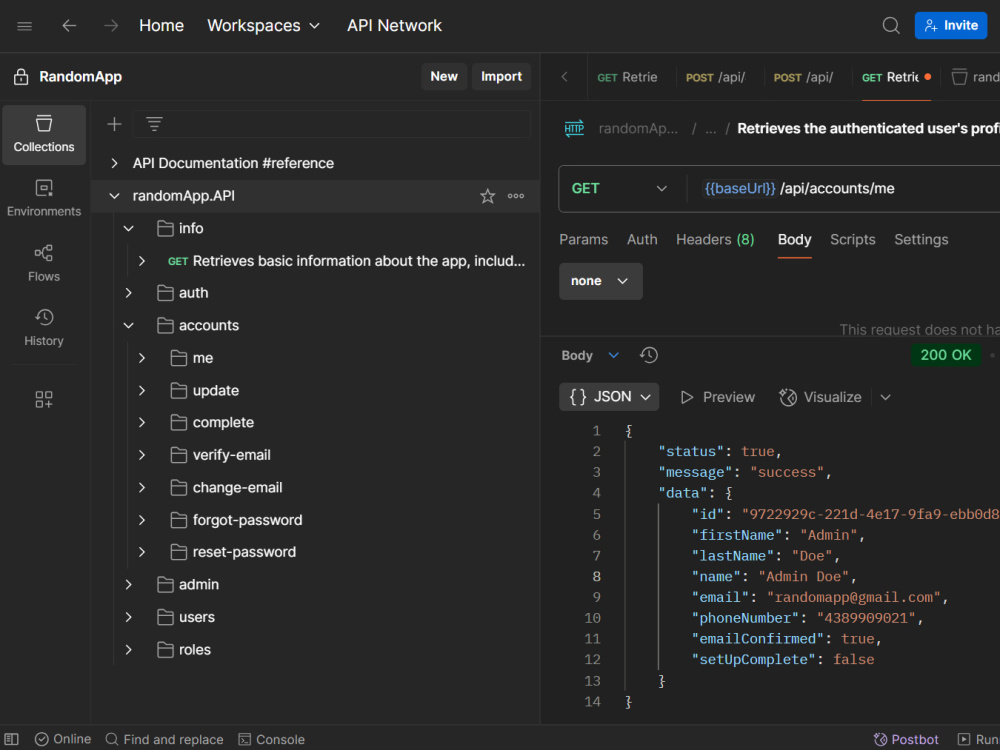This screenshot has height=750, width=1000.
Task: Open Flows in the sidebar
Action: 44,263
